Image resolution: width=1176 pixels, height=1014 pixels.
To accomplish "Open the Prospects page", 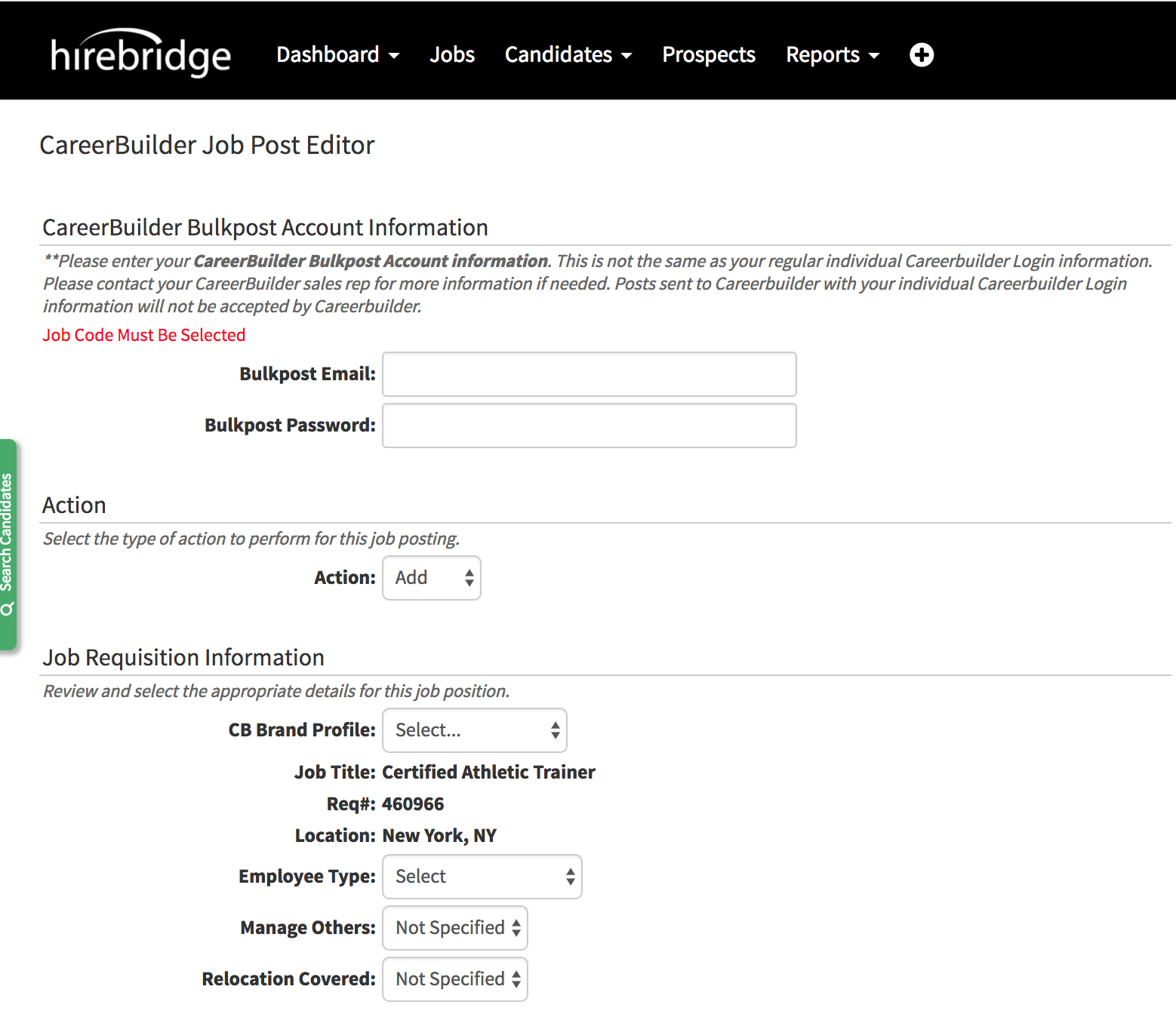I will coord(708,55).
